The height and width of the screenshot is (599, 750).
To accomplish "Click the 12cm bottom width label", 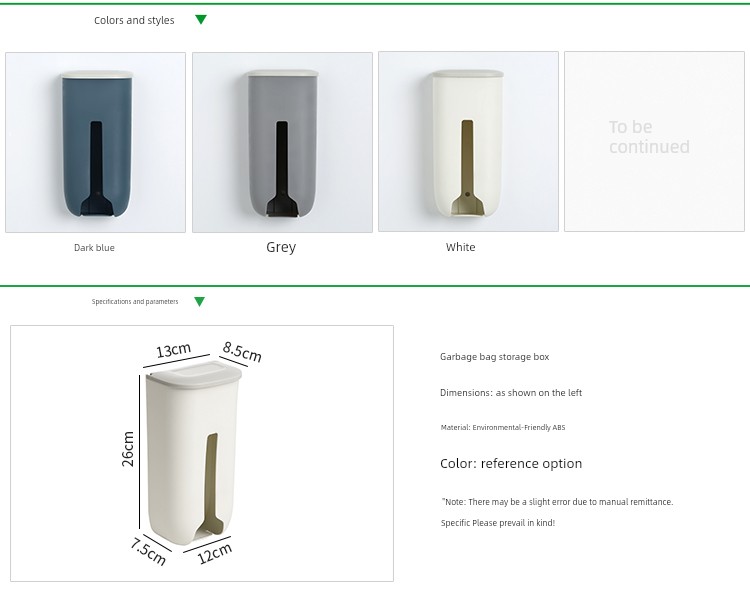I will [215, 554].
